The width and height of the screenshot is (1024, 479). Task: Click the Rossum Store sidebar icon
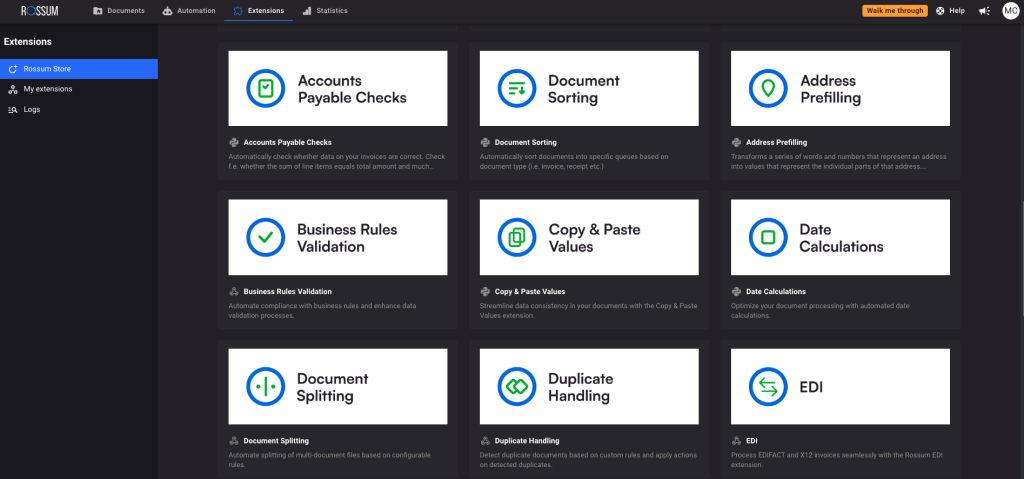(x=12, y=69)
